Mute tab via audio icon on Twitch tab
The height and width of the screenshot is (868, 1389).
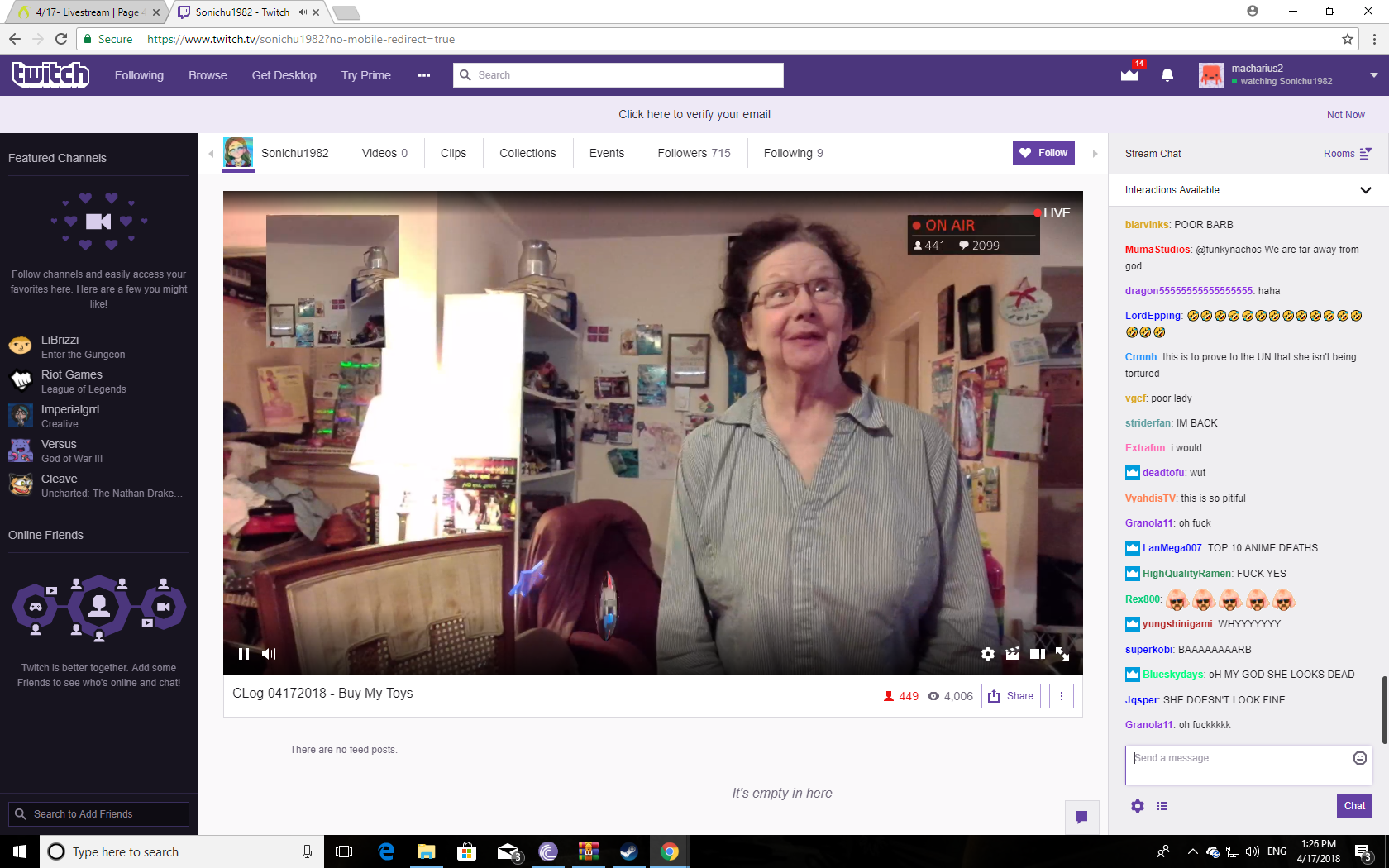[x=303, y=12]
